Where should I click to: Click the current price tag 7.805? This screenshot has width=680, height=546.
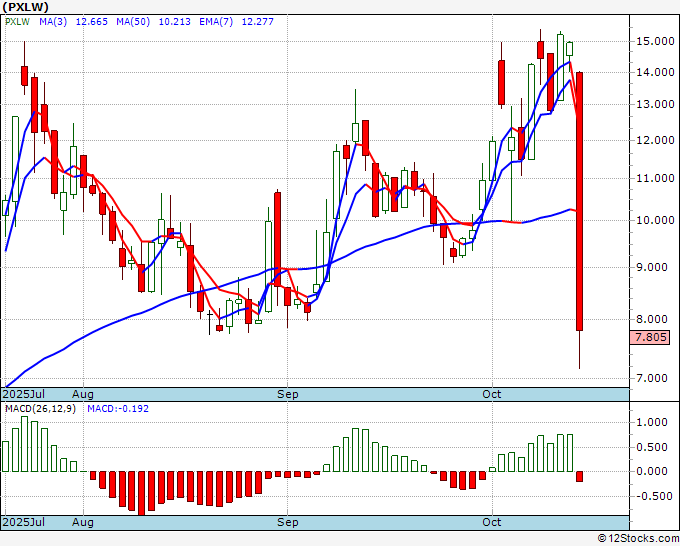(x=650, y=337)
